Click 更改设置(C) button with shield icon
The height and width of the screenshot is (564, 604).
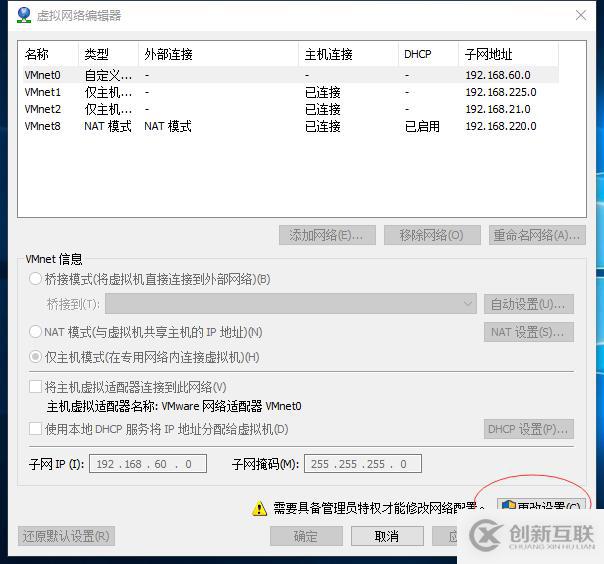point(541,504)
